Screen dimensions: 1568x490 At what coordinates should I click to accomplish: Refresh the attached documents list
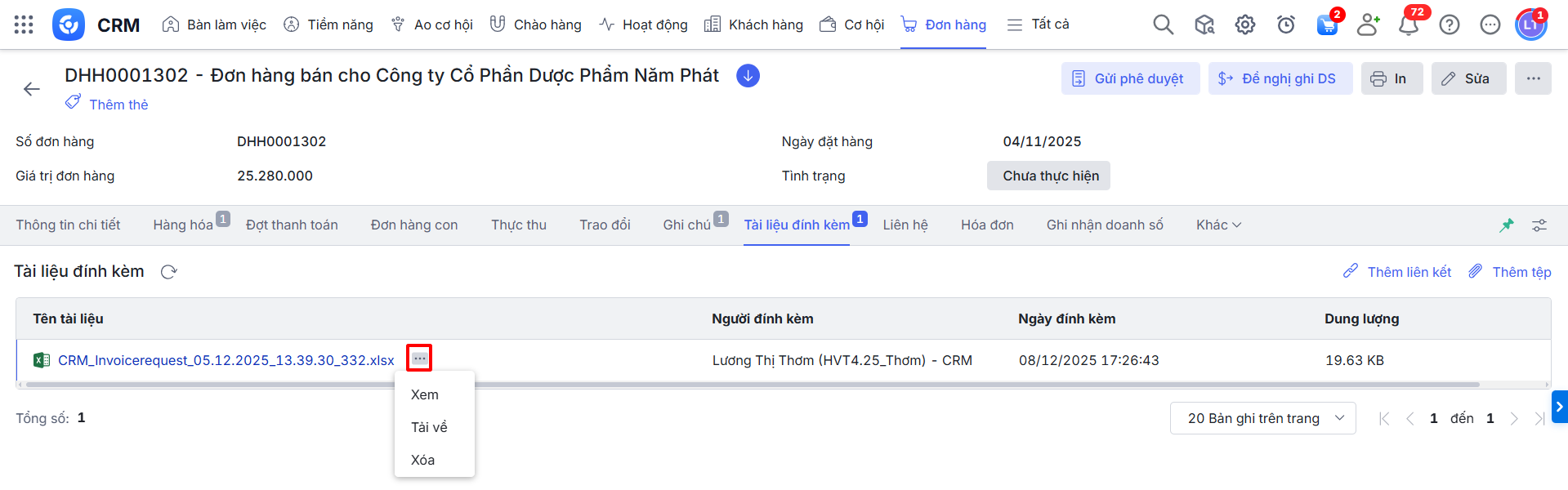169,272
